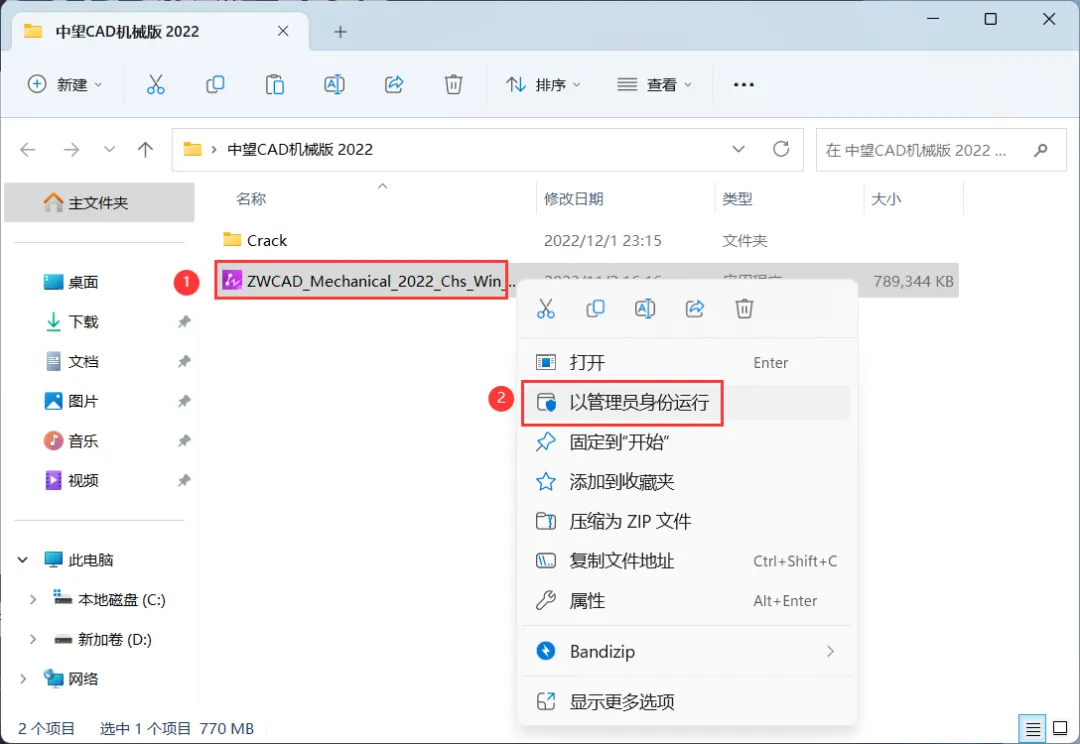Image resolution: width=1080 pixels, height=744 pixels.
Task: Go forward with the Forward arrow
Action: point(71,149)
